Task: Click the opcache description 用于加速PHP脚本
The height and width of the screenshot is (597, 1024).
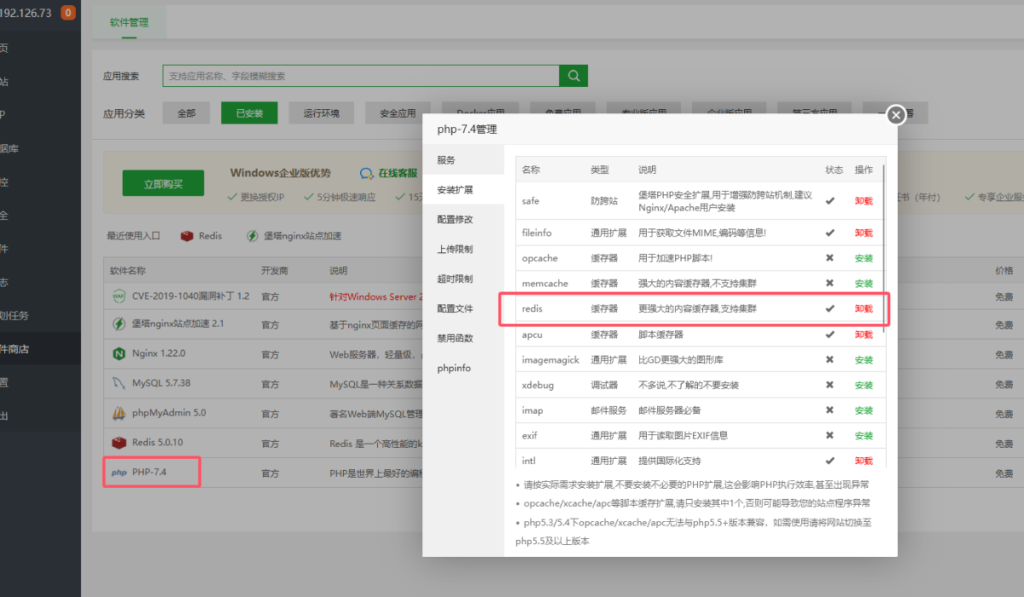Action: (x=675, y=258)
